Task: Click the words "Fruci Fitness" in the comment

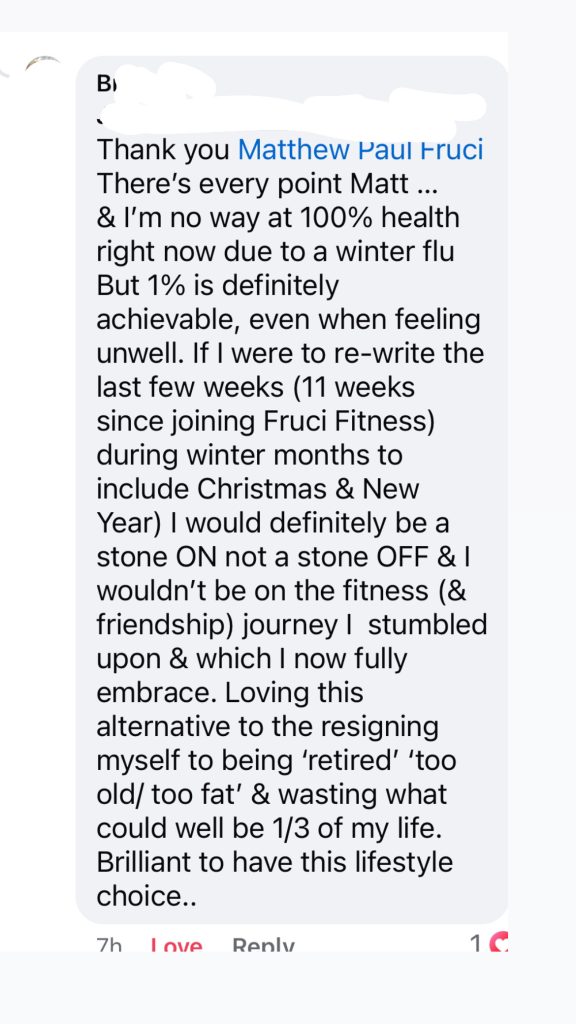Action: pyautogui.click(x=349, y=421)
